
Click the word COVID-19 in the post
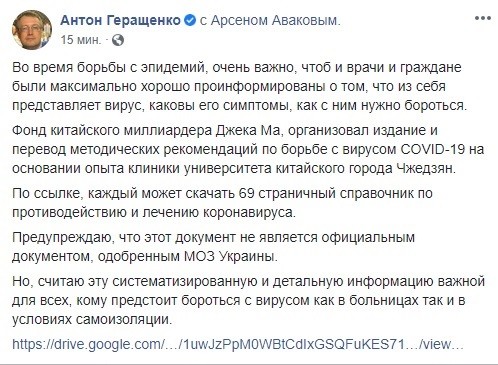(x=432, y=149)
